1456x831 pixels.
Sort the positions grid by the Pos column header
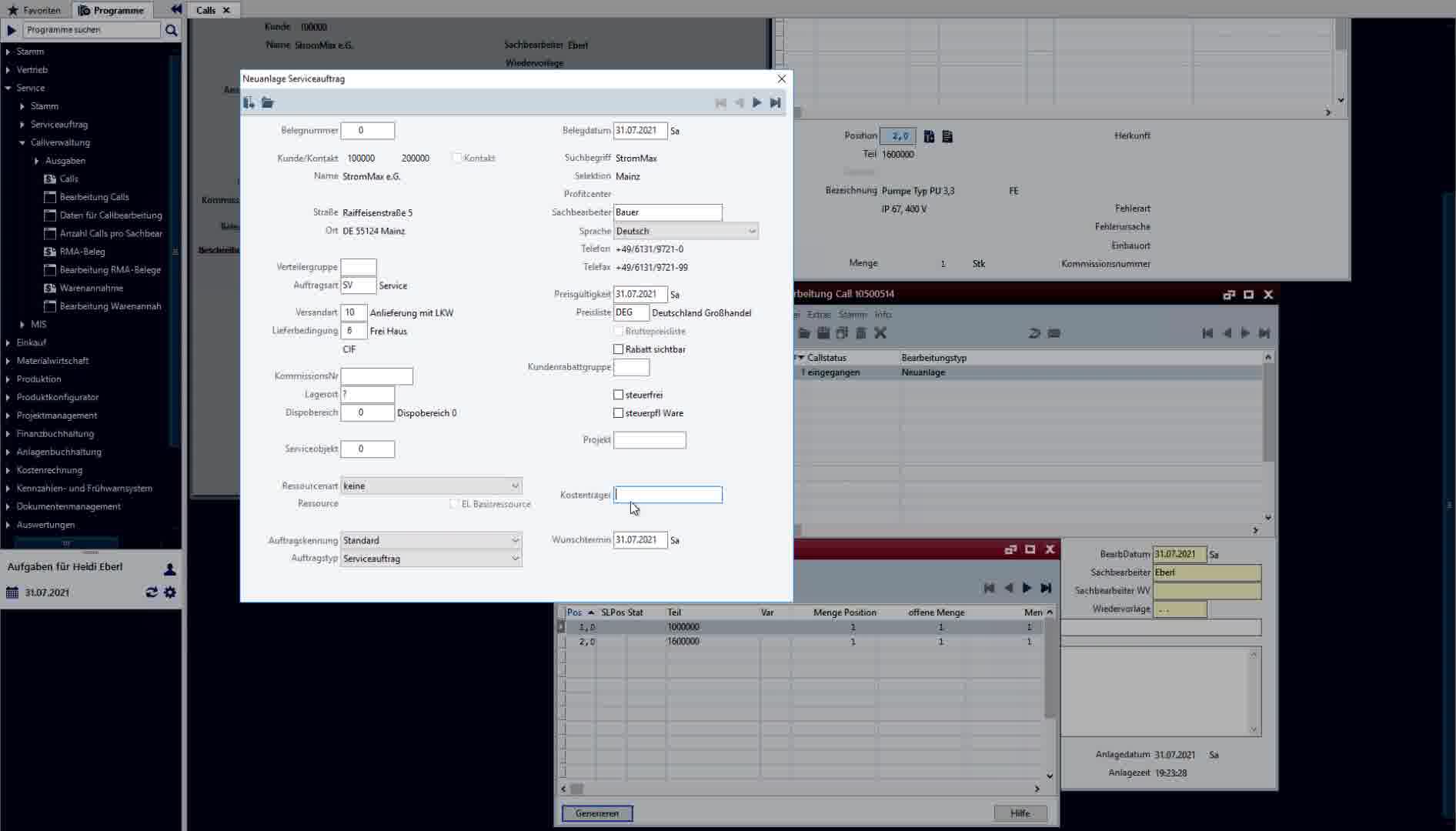click(x=580, y=612)
